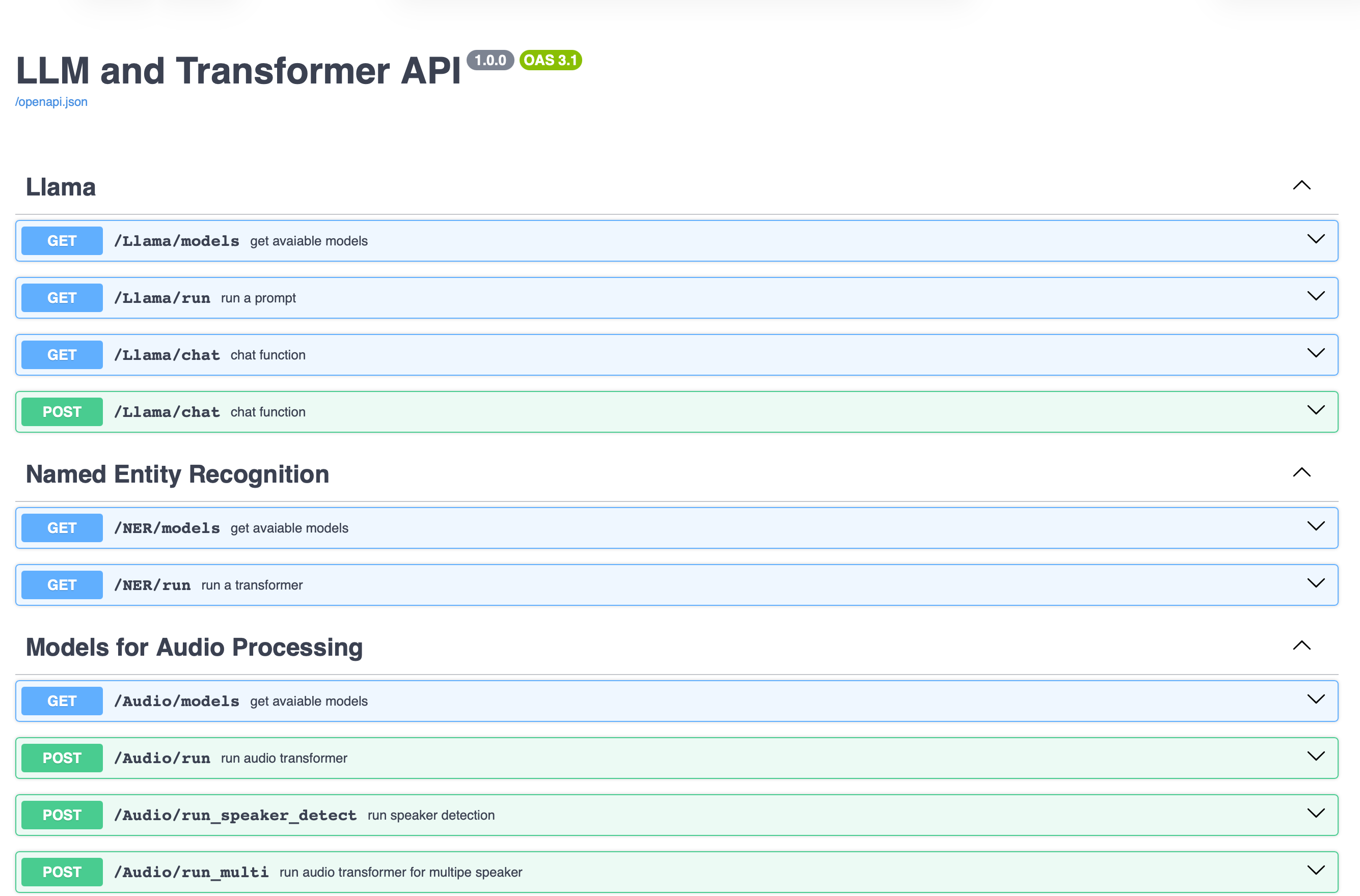Viewport: 1360px width, 896px height.
Task: Click the GET badge on /NER/models
Action: pyautogui.click(x=61, y=527)
